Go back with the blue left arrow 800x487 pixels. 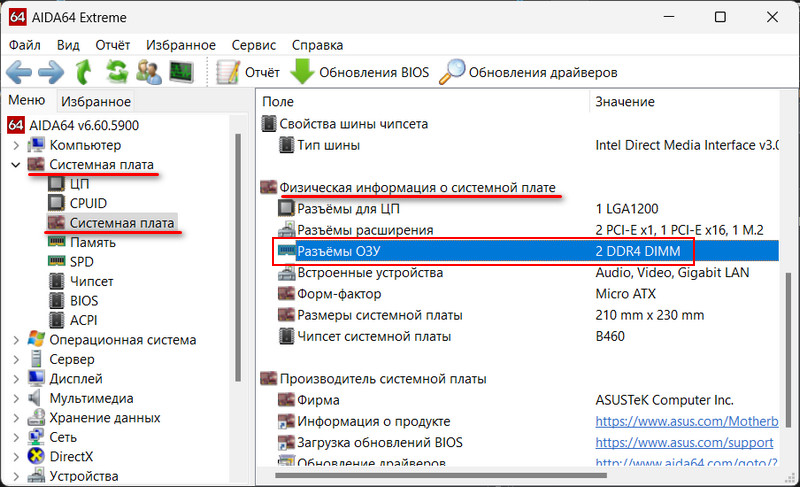click(x=19, y=72)
